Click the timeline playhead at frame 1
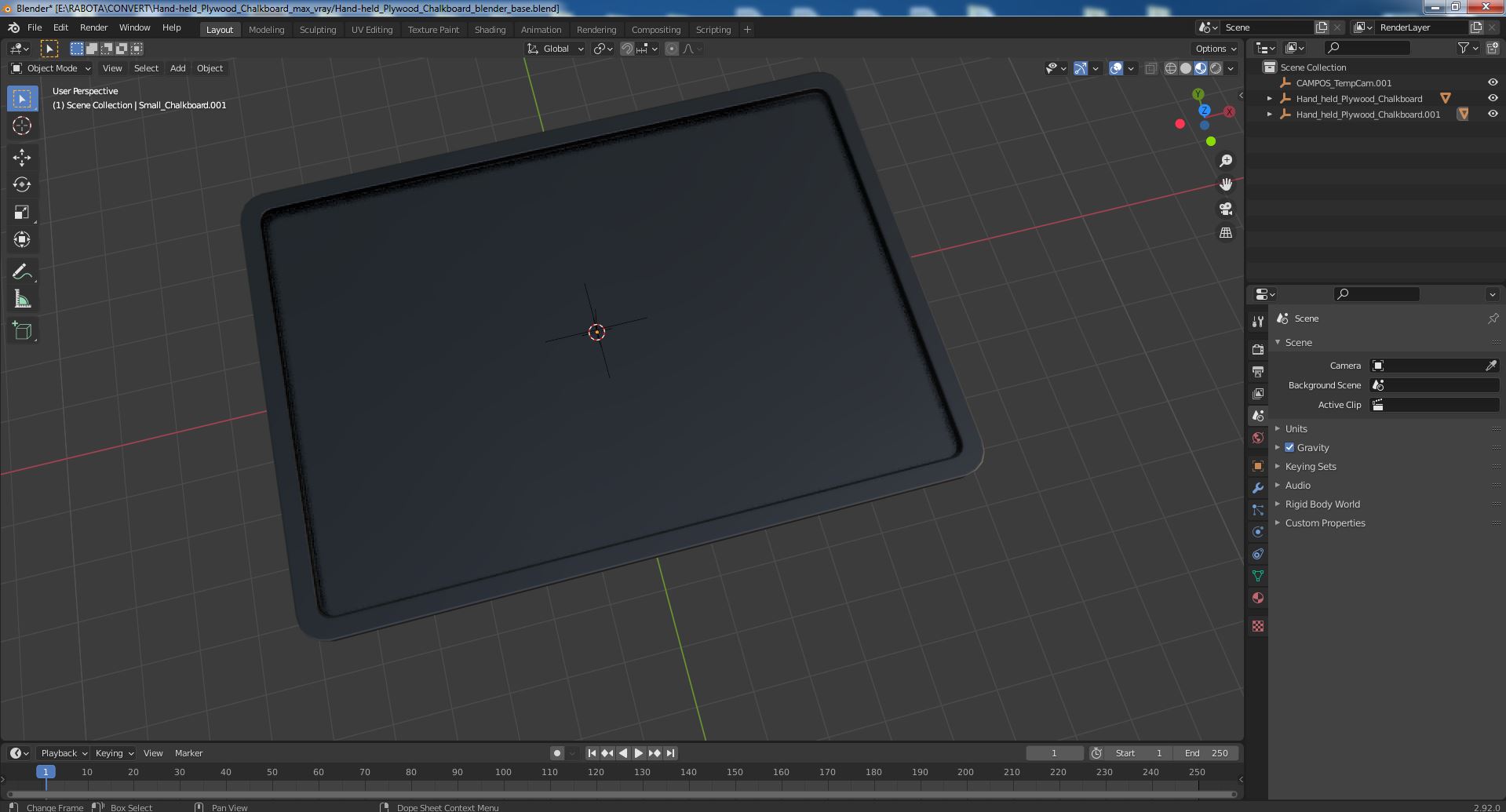The width and height of the screenshot is (1506, 812). tap(46, 772)
